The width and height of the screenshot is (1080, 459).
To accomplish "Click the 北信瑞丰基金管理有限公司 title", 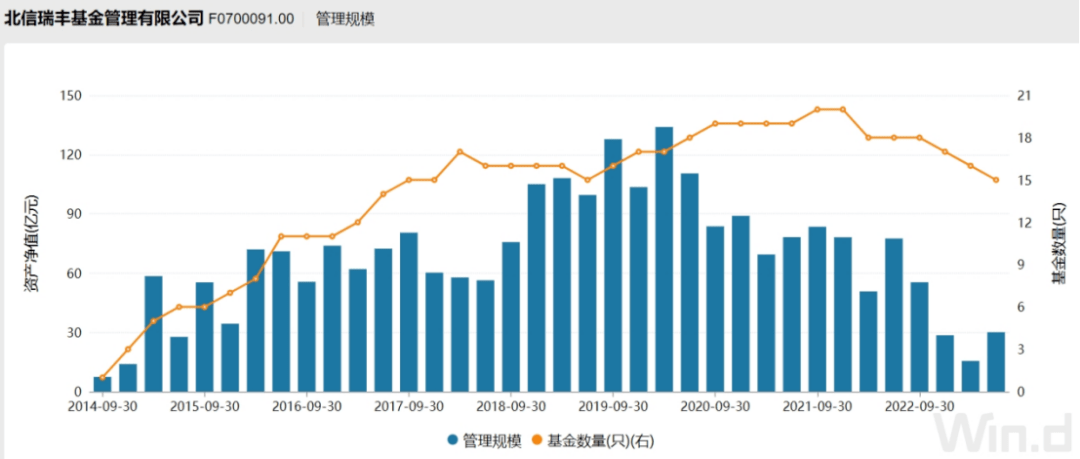I will [x=103, y=19].
